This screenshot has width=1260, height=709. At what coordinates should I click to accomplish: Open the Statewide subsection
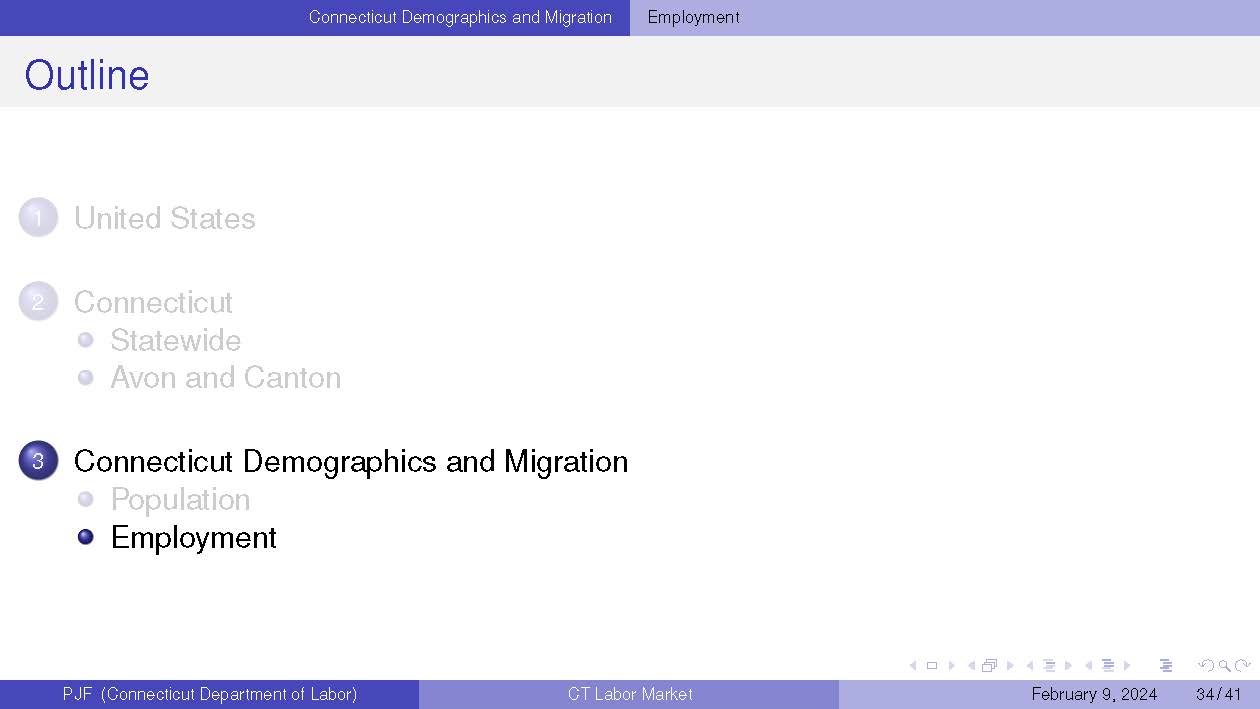pyautogui.click(x=176, y=340)
